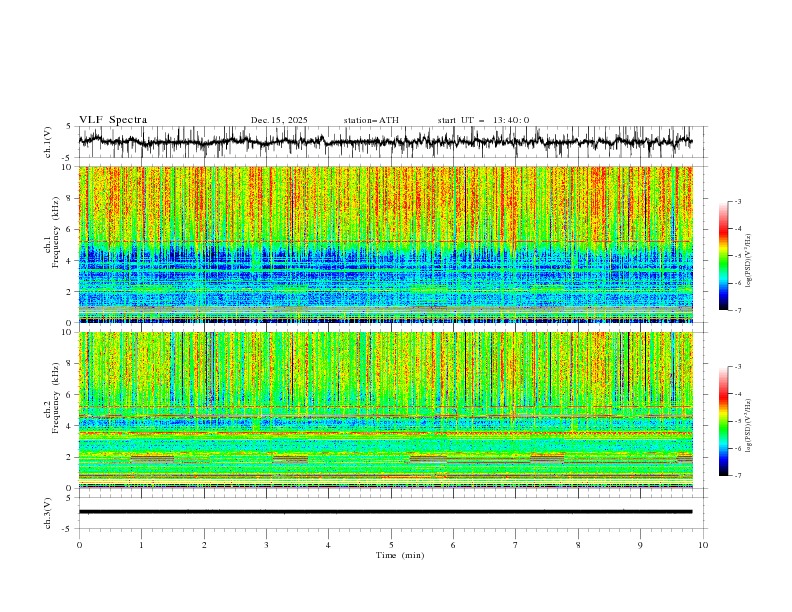Click time axis tick label "7"
Screen dimensions: 792x612
tap(516, 545)
